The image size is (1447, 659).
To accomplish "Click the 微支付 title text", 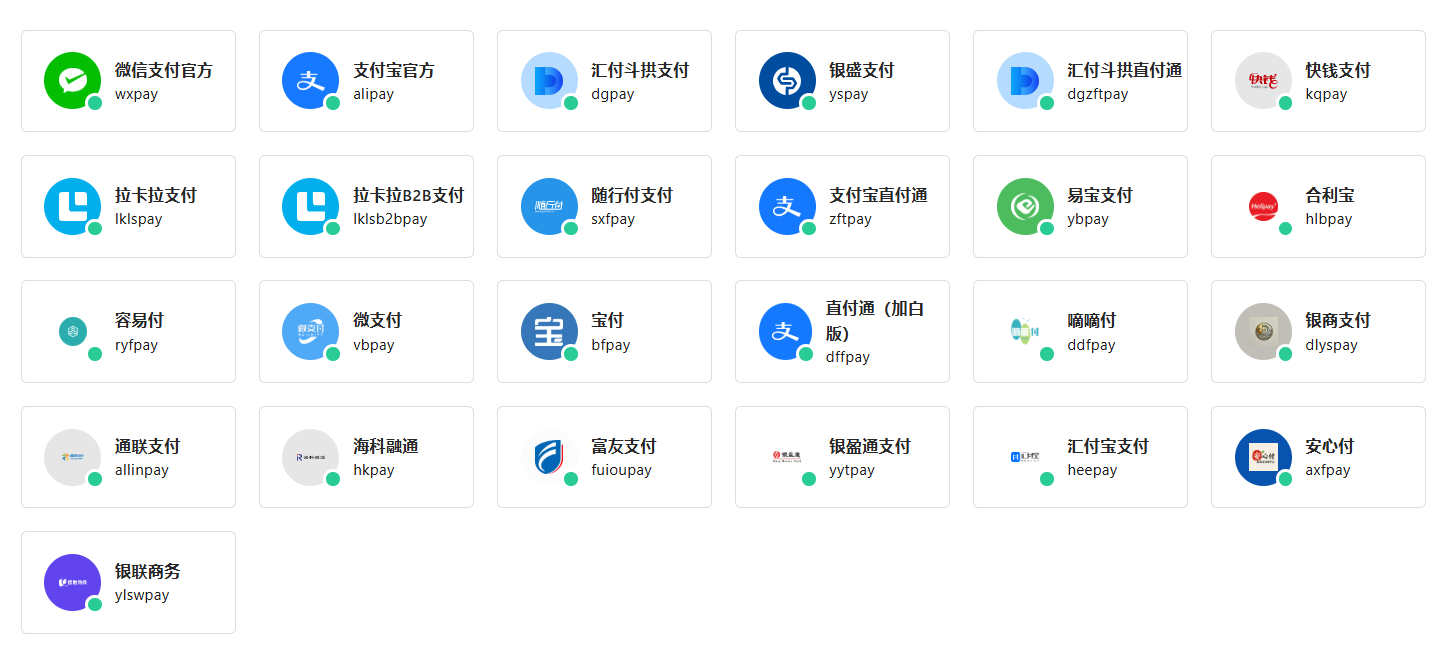I will coord(378,321).
